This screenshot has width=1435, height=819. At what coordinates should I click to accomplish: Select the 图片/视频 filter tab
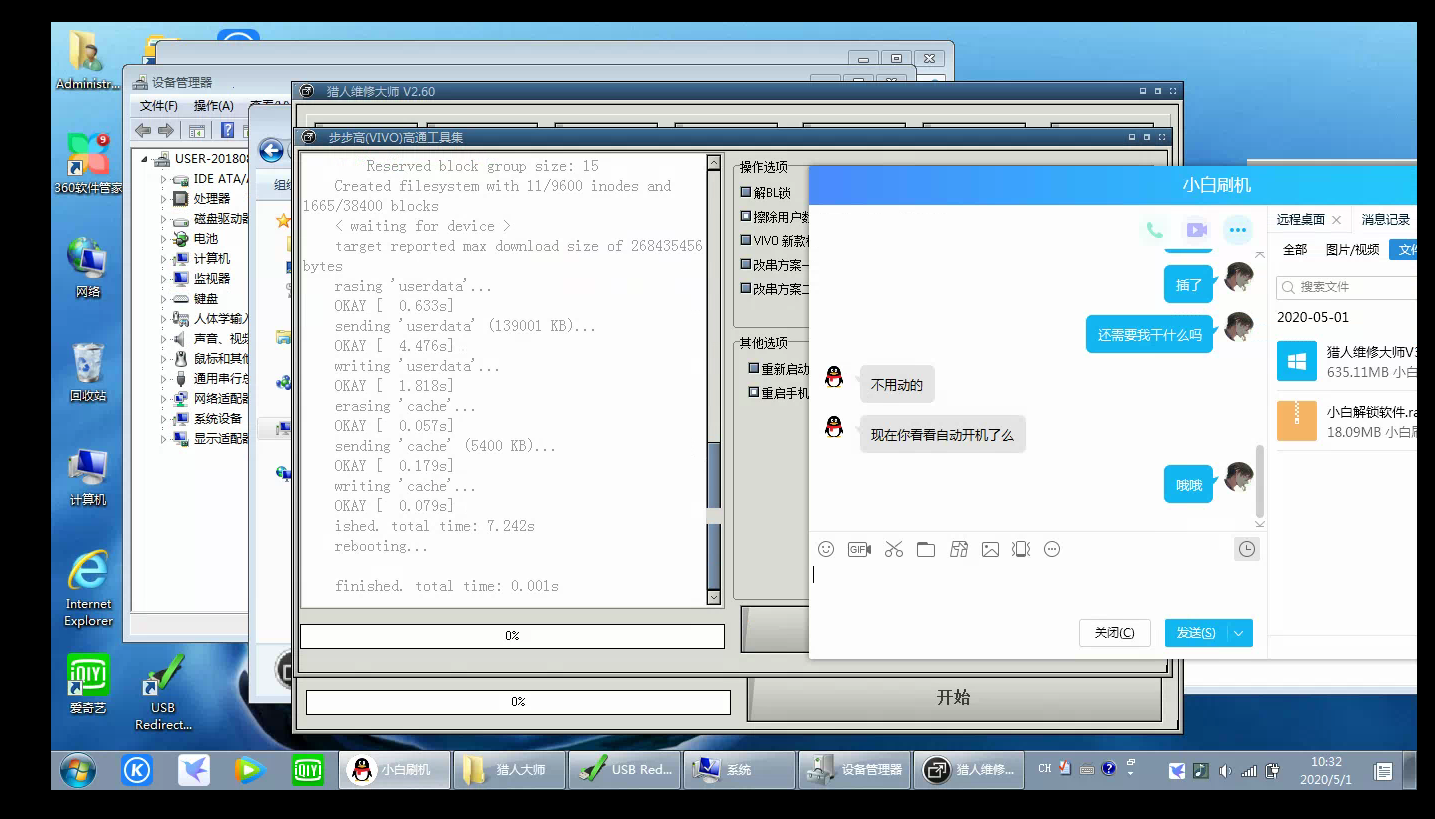pyautogui.click(x=1352, y=249)
